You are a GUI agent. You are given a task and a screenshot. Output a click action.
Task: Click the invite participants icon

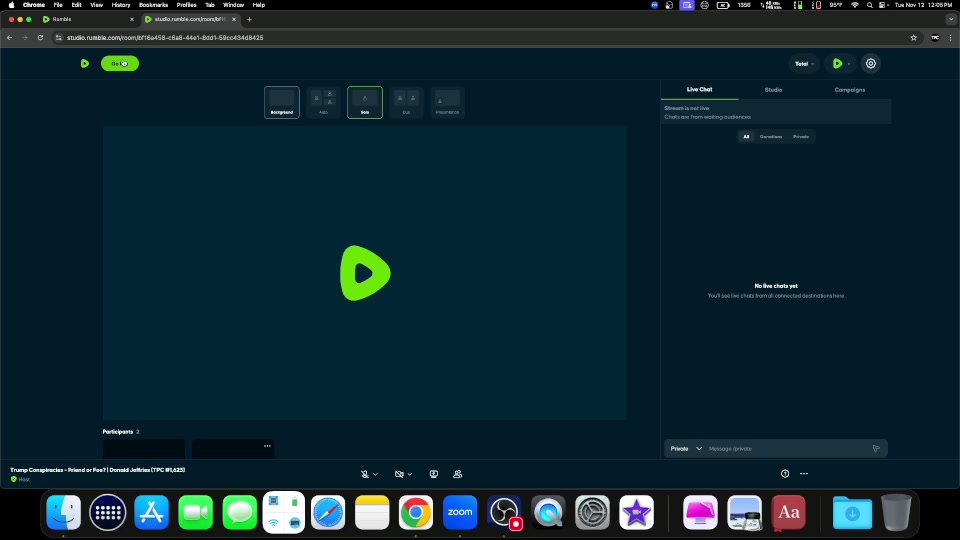(457, 474)
